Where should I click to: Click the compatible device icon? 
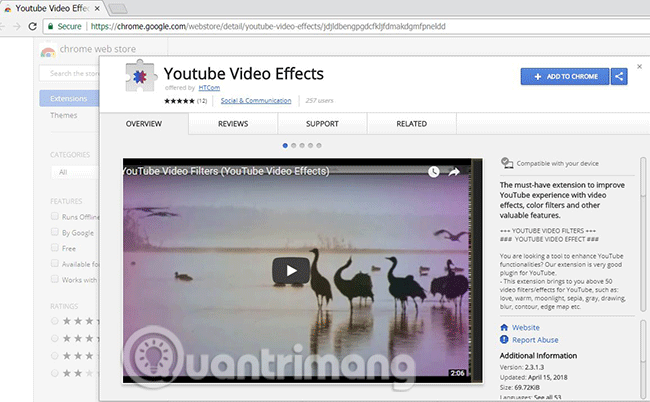(x=507, y=163)
